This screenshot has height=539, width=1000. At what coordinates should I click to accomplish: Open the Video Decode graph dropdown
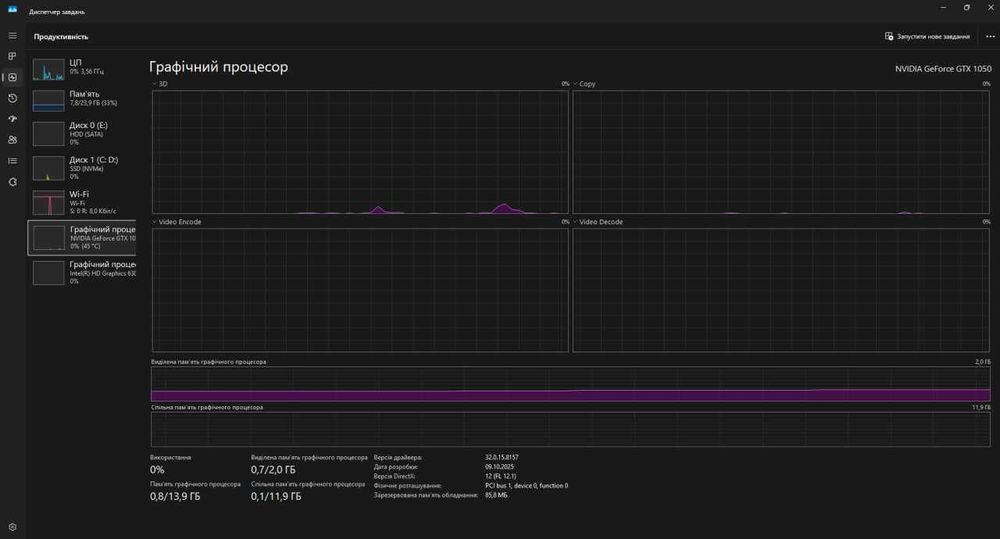[576, 222]
